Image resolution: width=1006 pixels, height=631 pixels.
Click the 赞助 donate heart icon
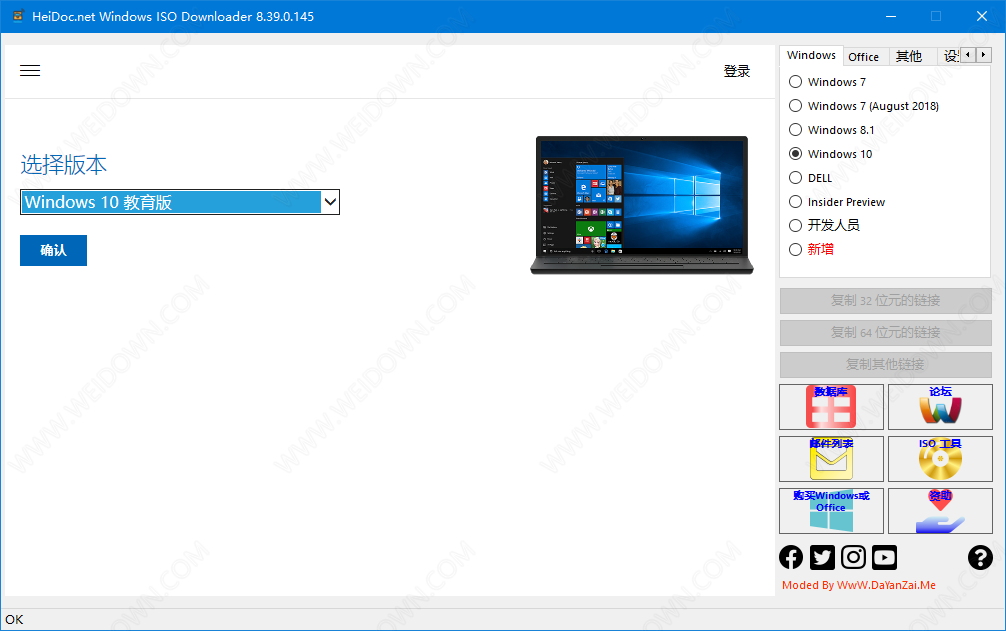(x=940, y=511)
